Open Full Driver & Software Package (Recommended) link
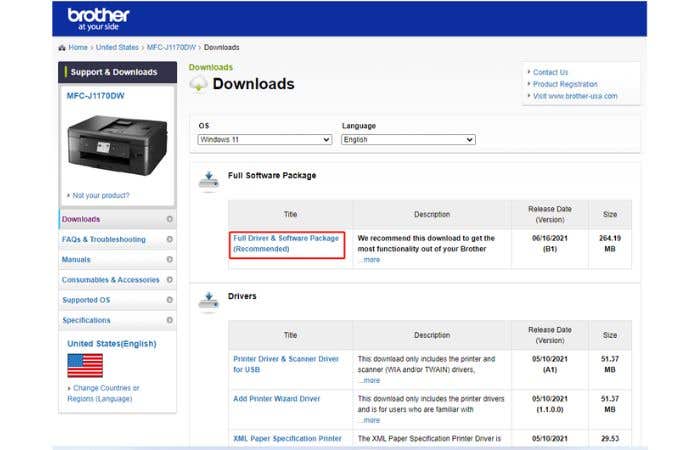700x450 pixels. pyautogui.click(x=286, y=244)
